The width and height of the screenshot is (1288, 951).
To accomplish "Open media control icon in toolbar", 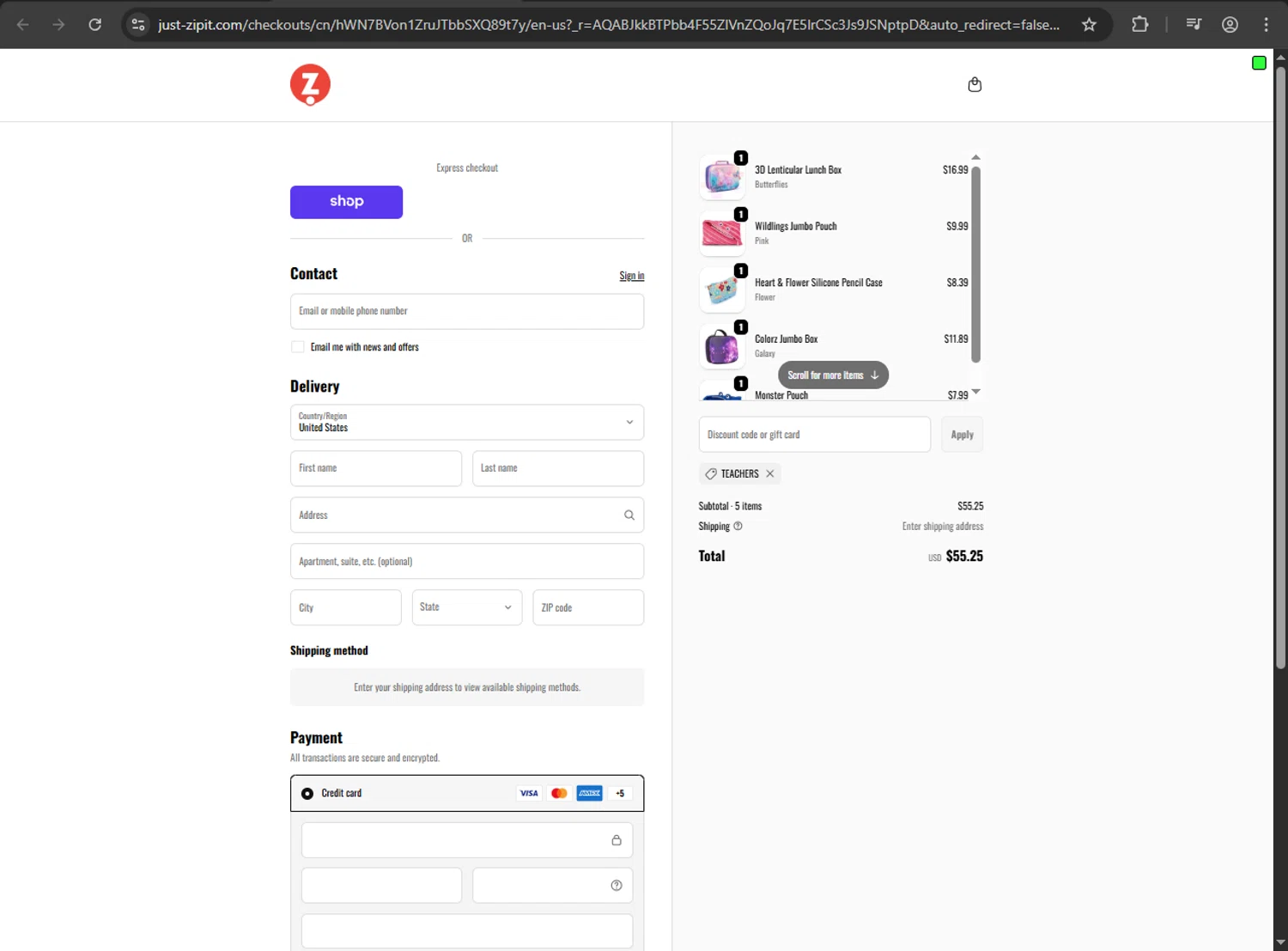I will point(1194,24).
